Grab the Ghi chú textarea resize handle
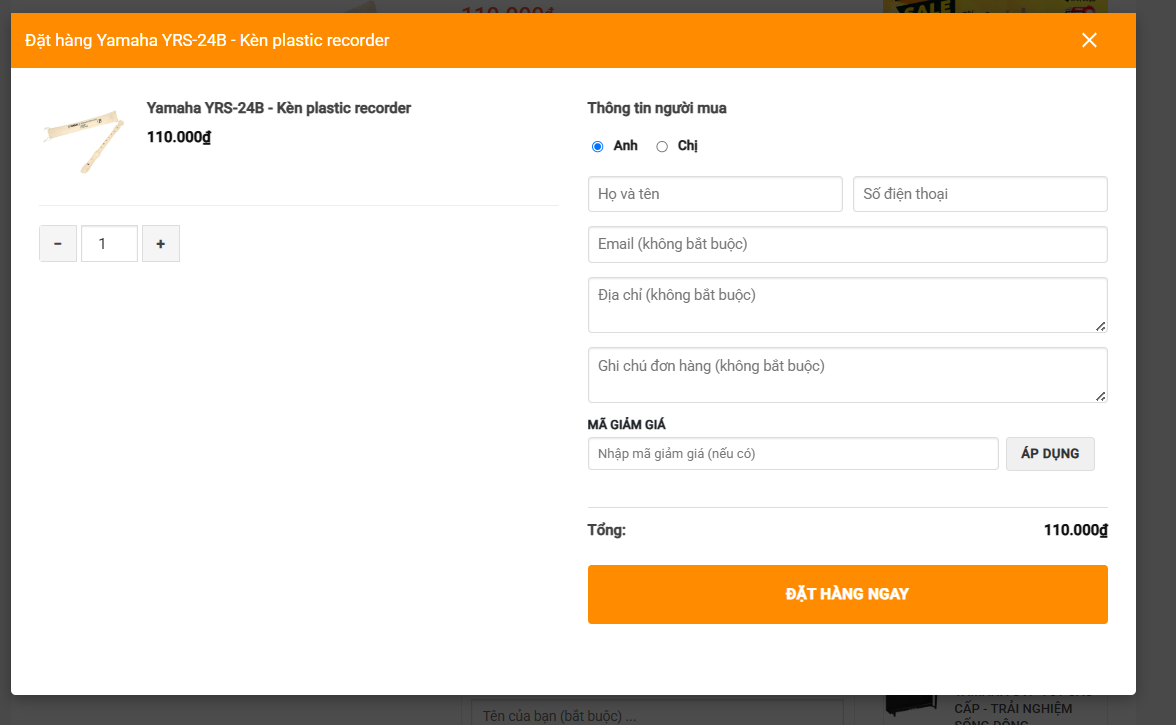 [1100, 396]
